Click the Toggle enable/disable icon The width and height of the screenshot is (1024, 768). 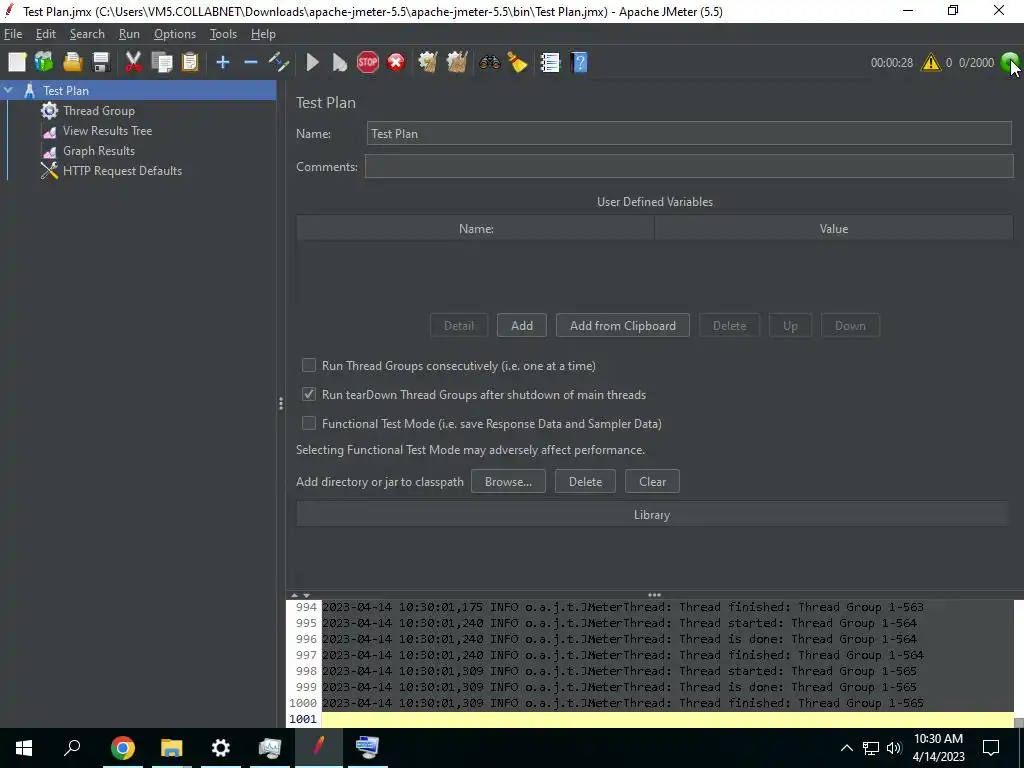coord(279,63)
